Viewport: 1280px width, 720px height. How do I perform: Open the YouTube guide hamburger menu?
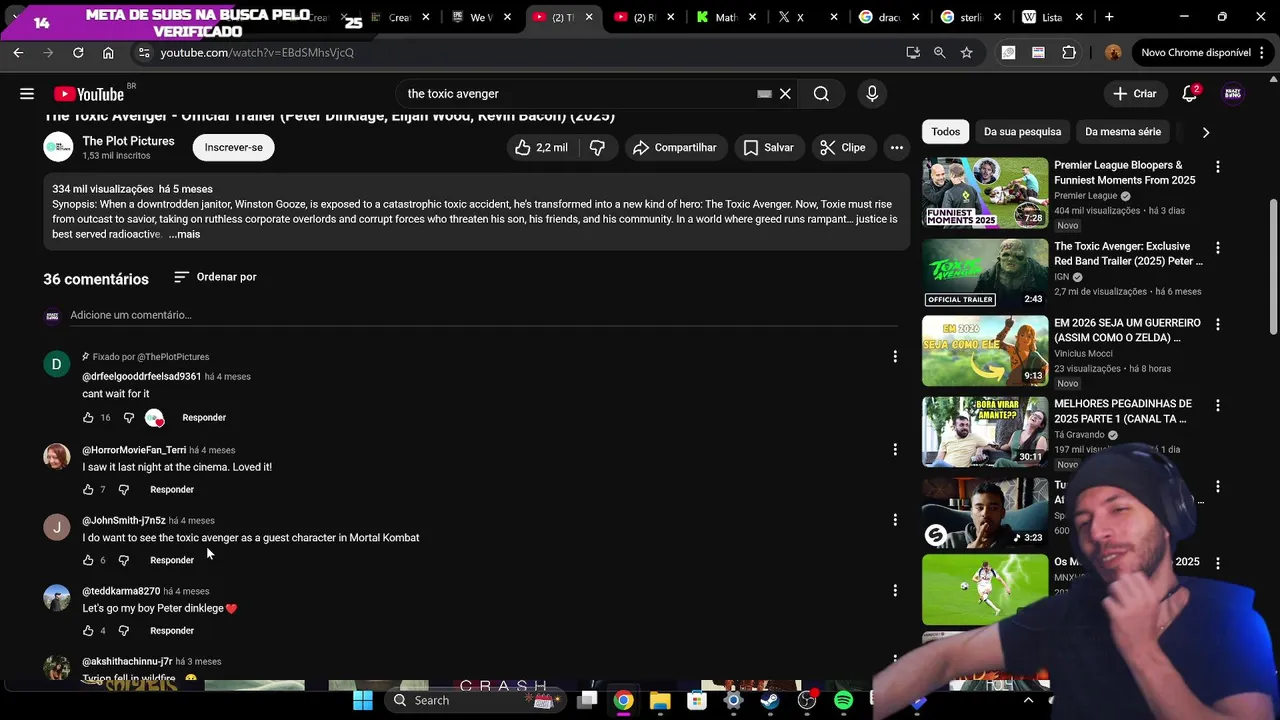27,94
